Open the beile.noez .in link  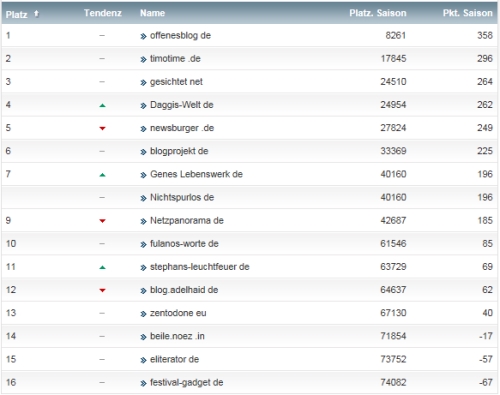coord(177,336)
